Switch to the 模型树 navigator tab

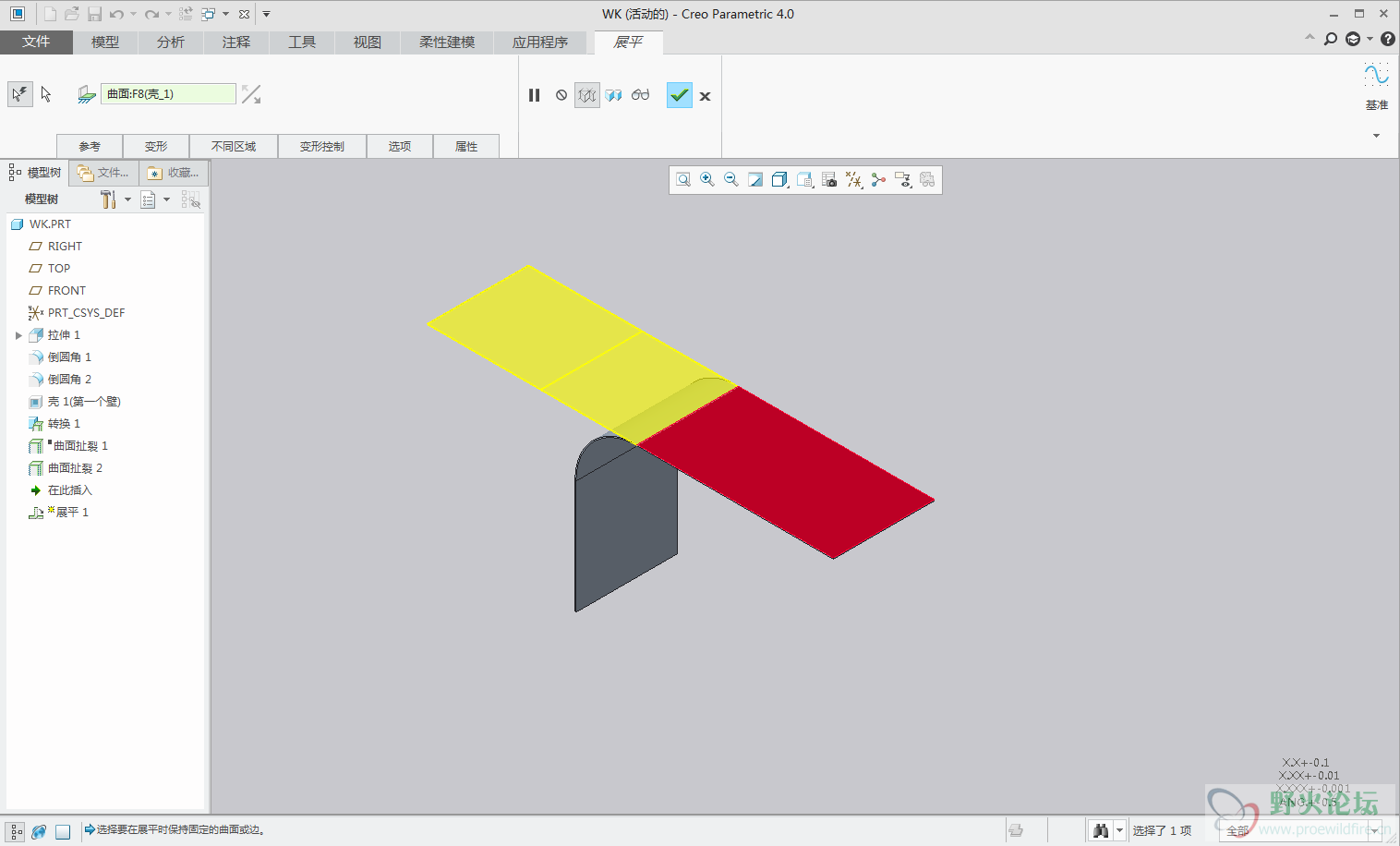tap(35, 173)
